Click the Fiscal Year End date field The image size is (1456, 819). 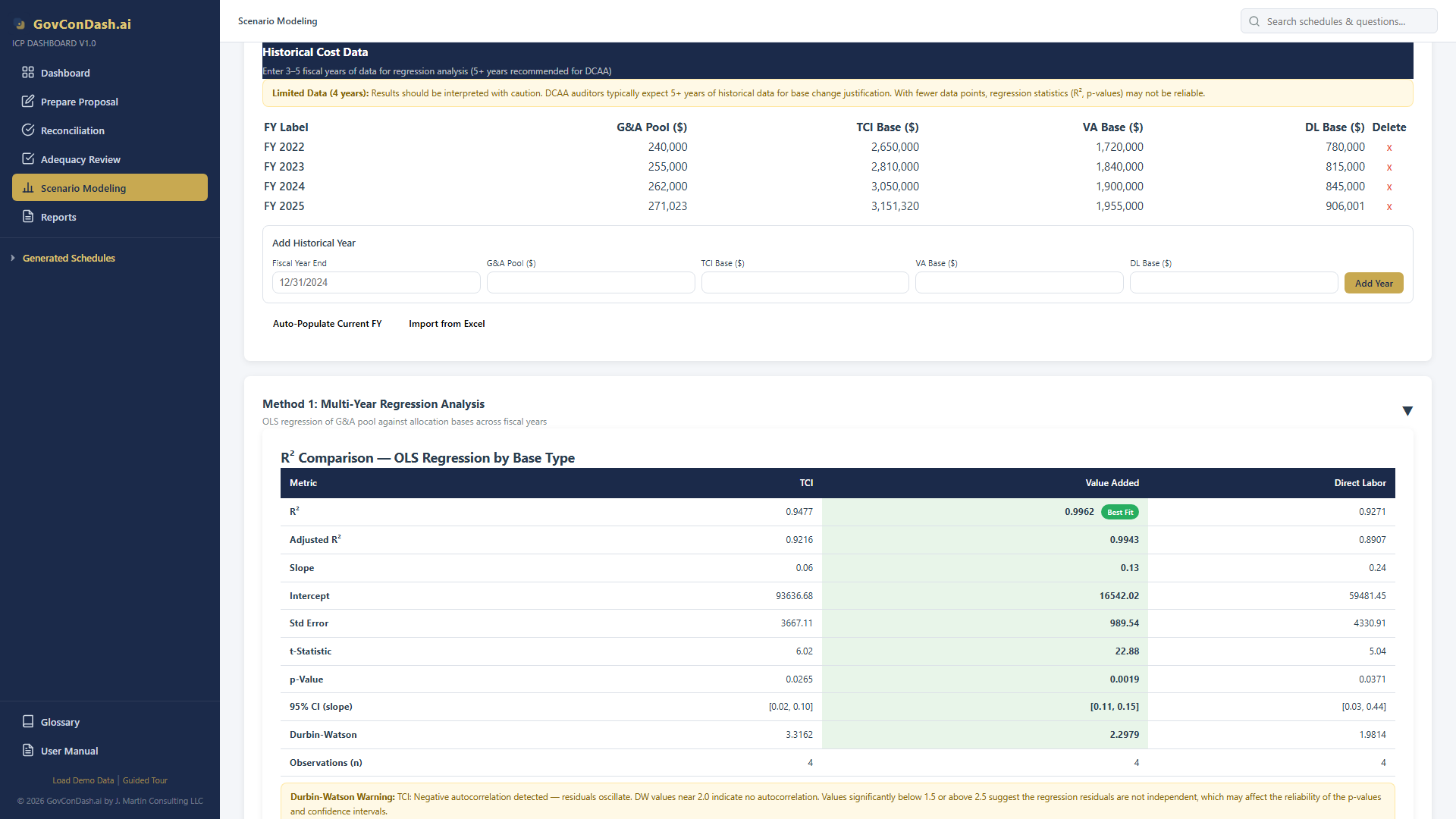coord(375,283)
